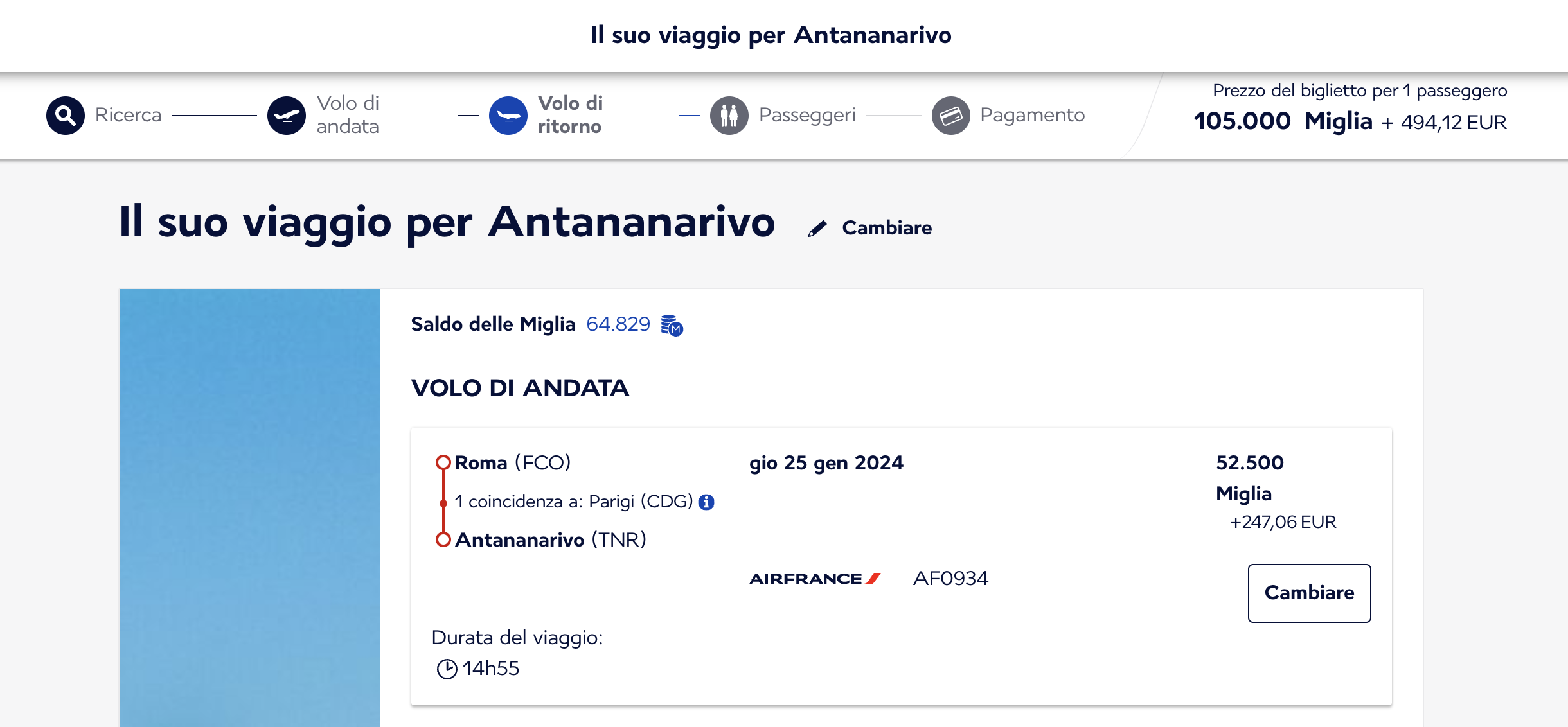1568x727 pixels.
Task: Click the 64.829 Miles balance link
Action: (618, 324)
